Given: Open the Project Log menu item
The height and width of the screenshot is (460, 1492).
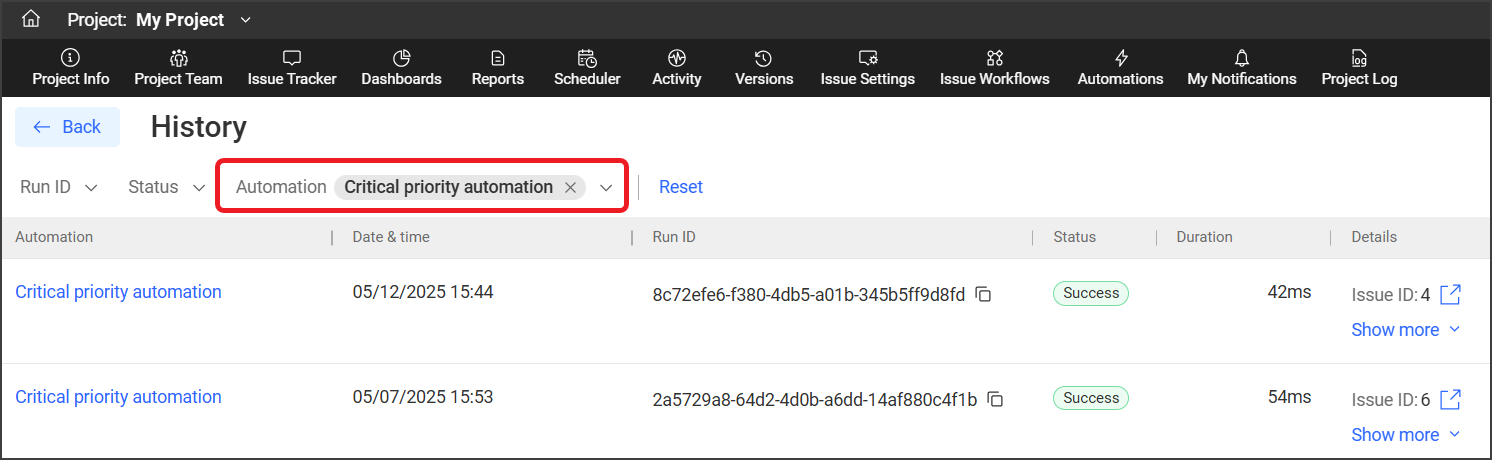Looking at the screenshot, I should coord(1359,68).
